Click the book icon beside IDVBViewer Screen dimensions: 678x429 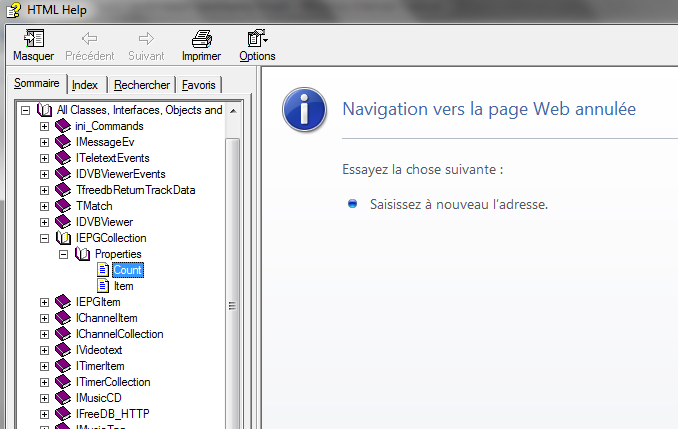(x=63, y=222)
